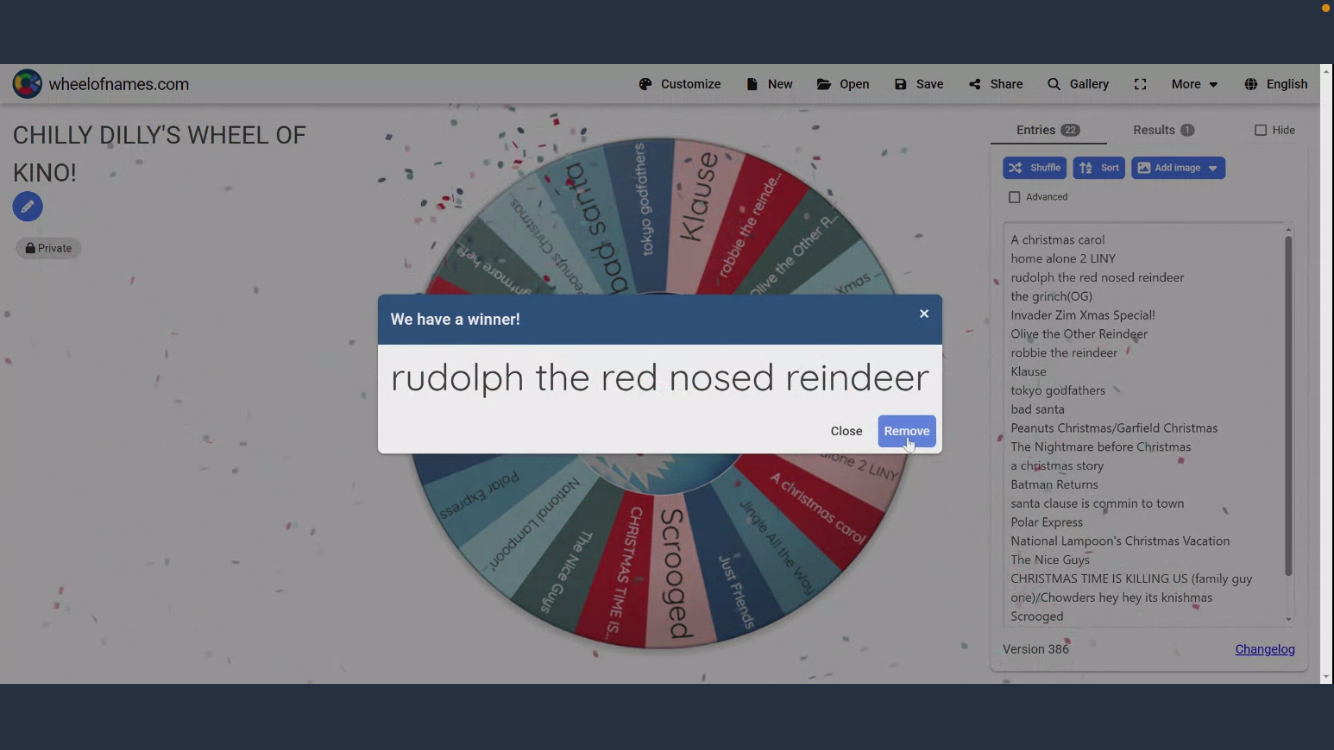
Task: Click the wheel title 'CHILLY DILLY'S WHEEL OF KINO!'
Action: (x=159, y=153)
